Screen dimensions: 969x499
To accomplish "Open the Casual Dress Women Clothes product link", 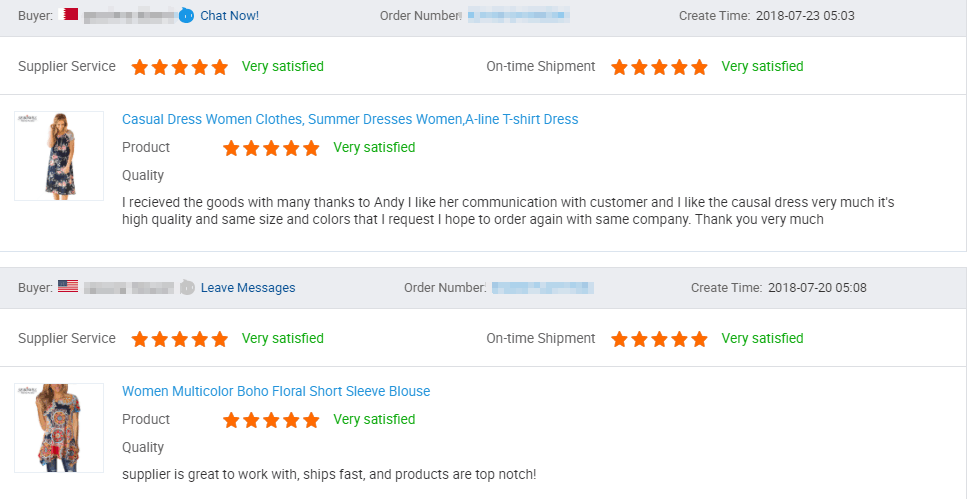I will (350, 119).
